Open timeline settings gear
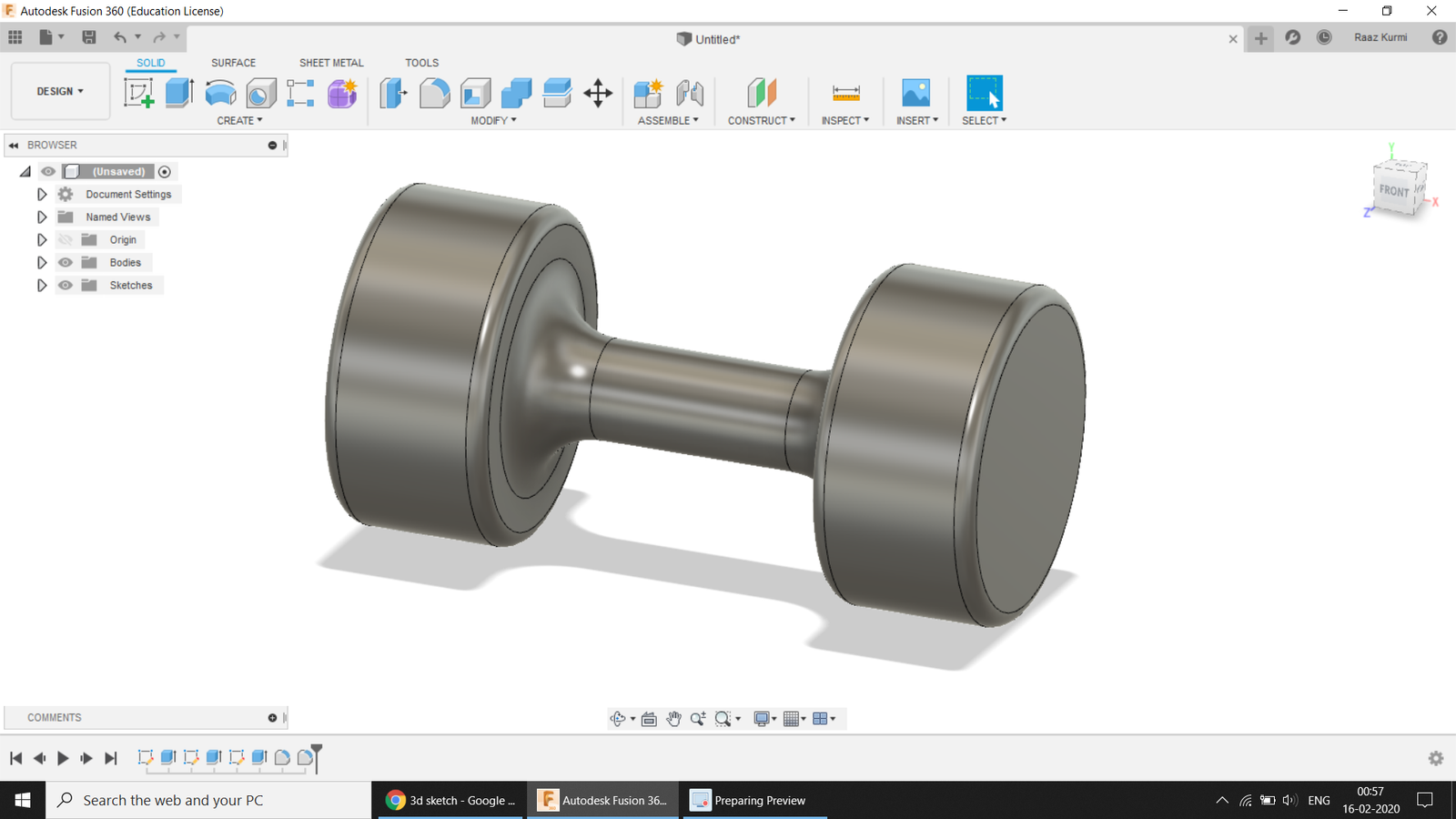This screenshot has height=819, width=1456. [x=1436, y=758]
